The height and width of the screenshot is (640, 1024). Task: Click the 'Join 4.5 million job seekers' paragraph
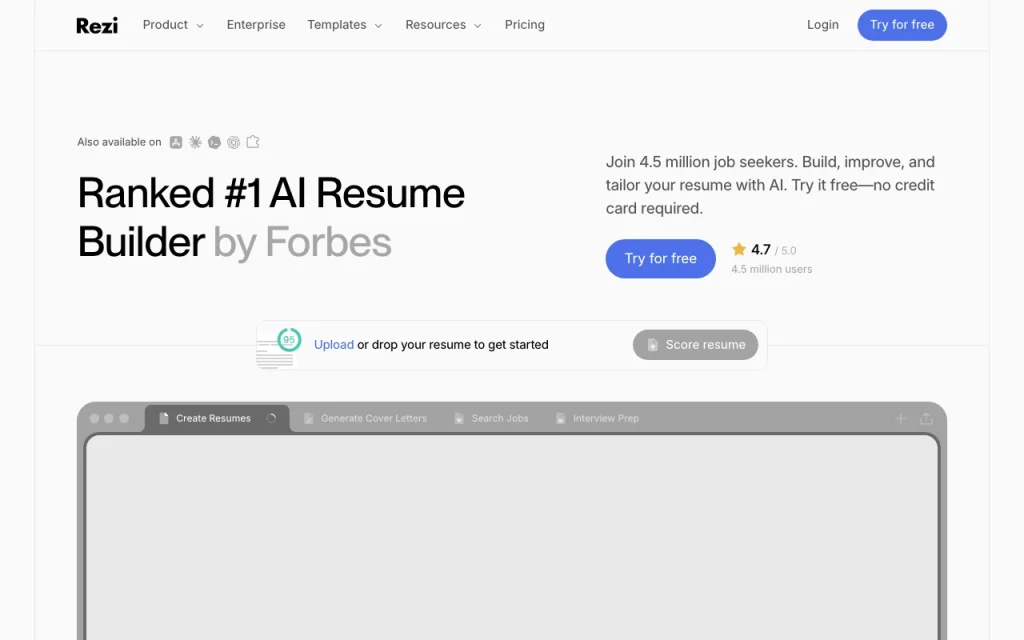pos(770,185)
